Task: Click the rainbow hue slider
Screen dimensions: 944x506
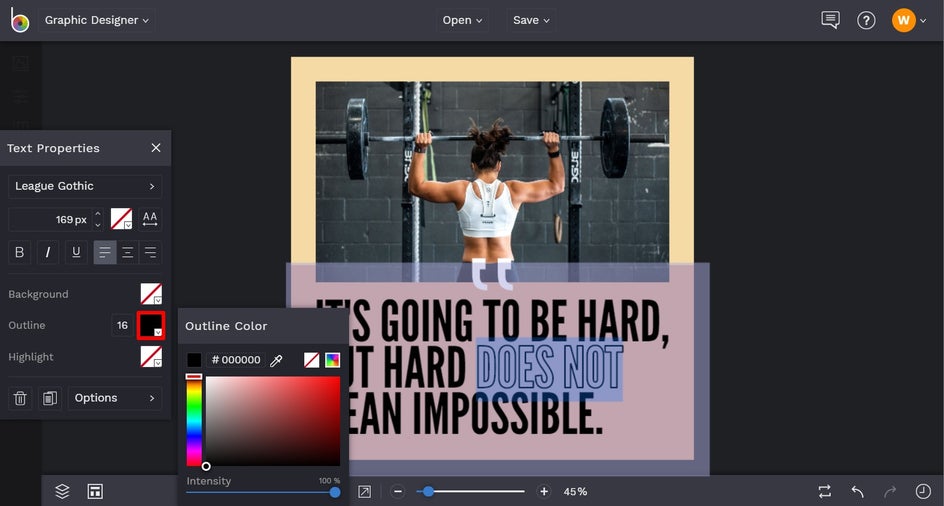Action: pos(194,420)
